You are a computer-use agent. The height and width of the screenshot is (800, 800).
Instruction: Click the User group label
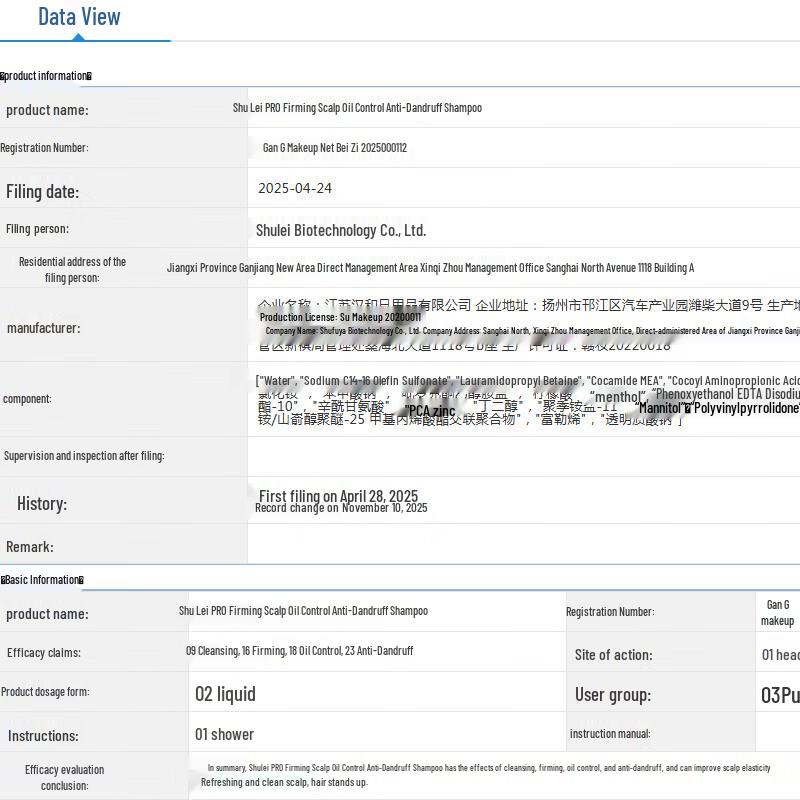coord(613,695)
